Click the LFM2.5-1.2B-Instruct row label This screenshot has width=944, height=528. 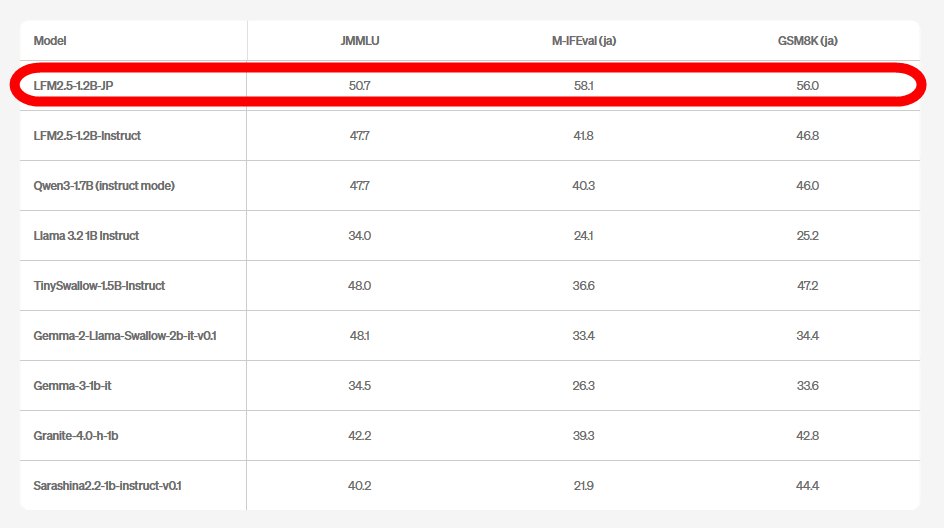click(x=87, y=135)
